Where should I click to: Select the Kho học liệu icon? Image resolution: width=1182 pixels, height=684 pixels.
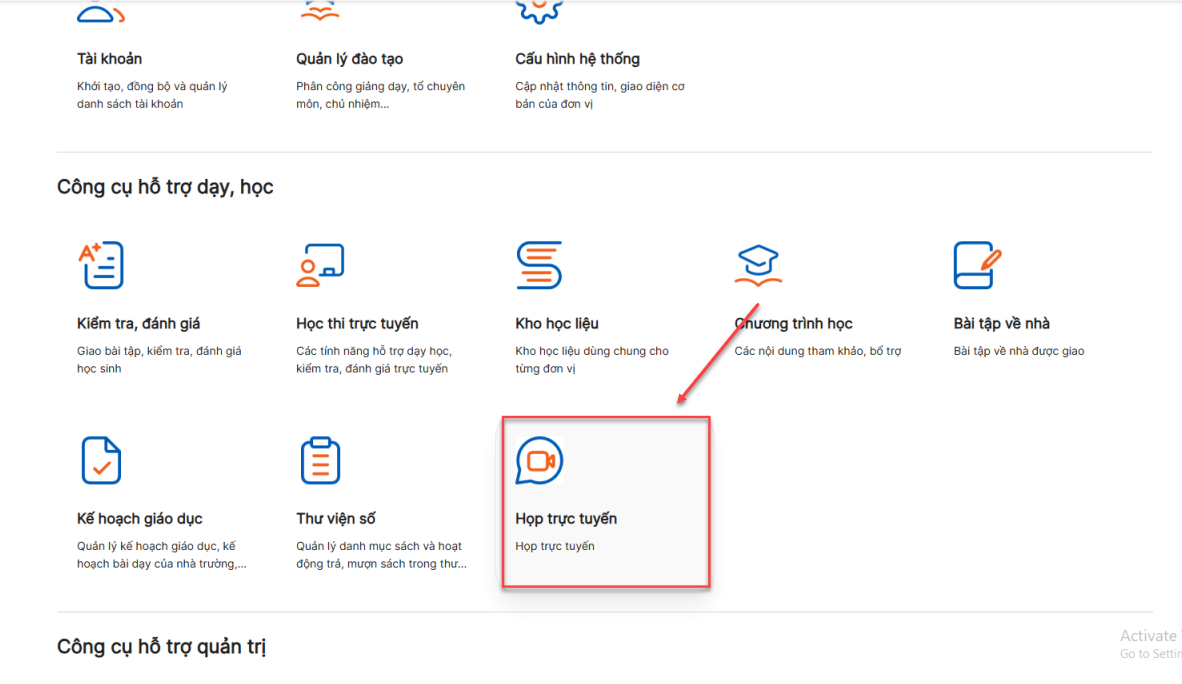click(539, 265)
